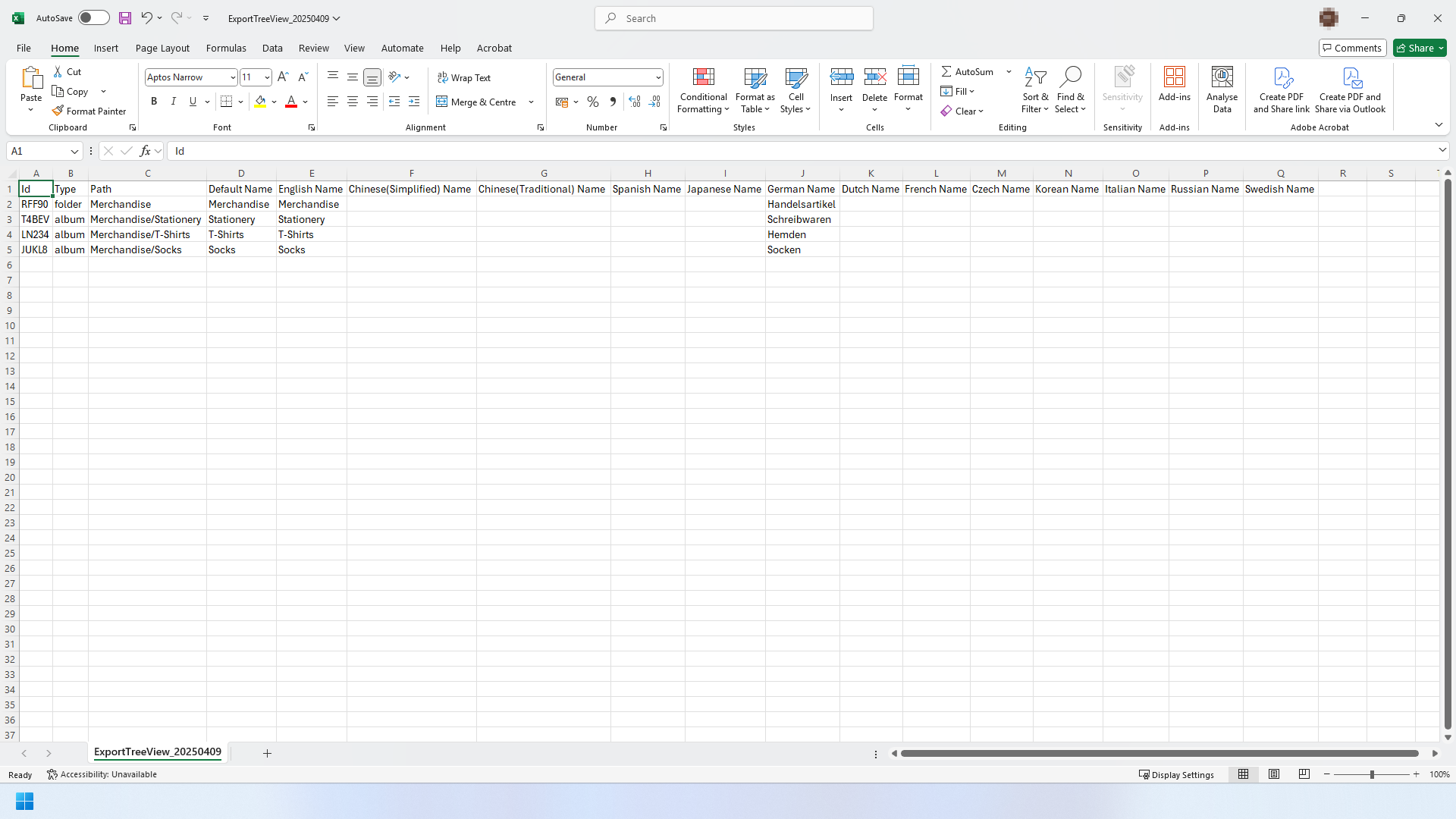The height and width of the screenshot is (819, 1456).
Task: Click the Percent Style number format icon
Action: click(593, 102)
